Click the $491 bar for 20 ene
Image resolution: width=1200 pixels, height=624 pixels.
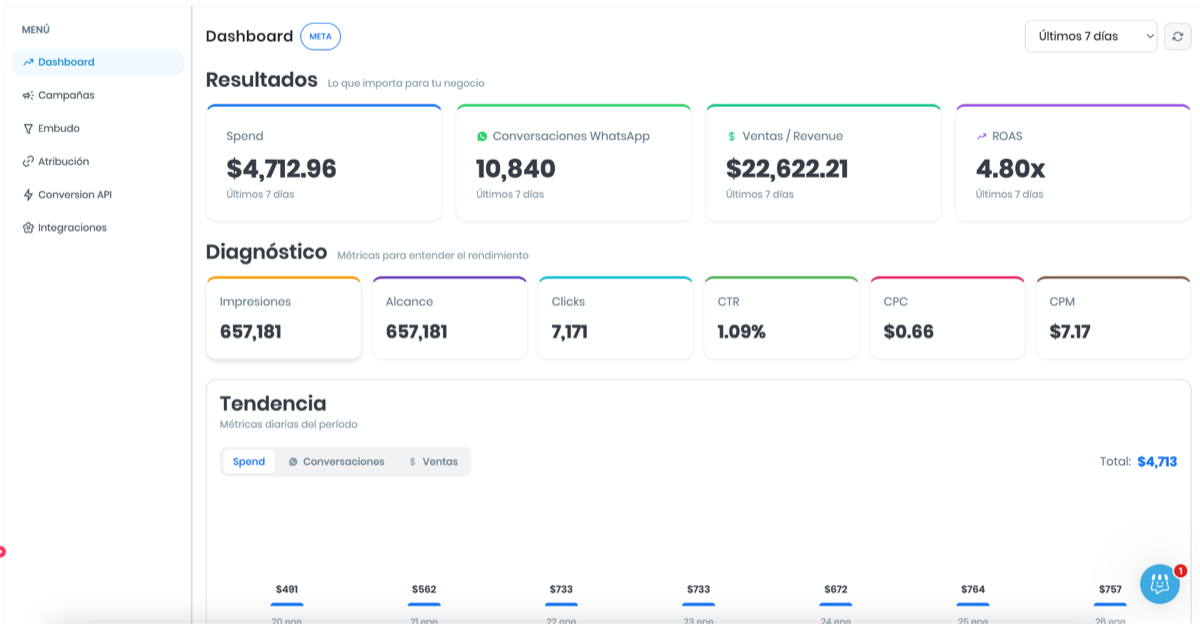point(287,604)
